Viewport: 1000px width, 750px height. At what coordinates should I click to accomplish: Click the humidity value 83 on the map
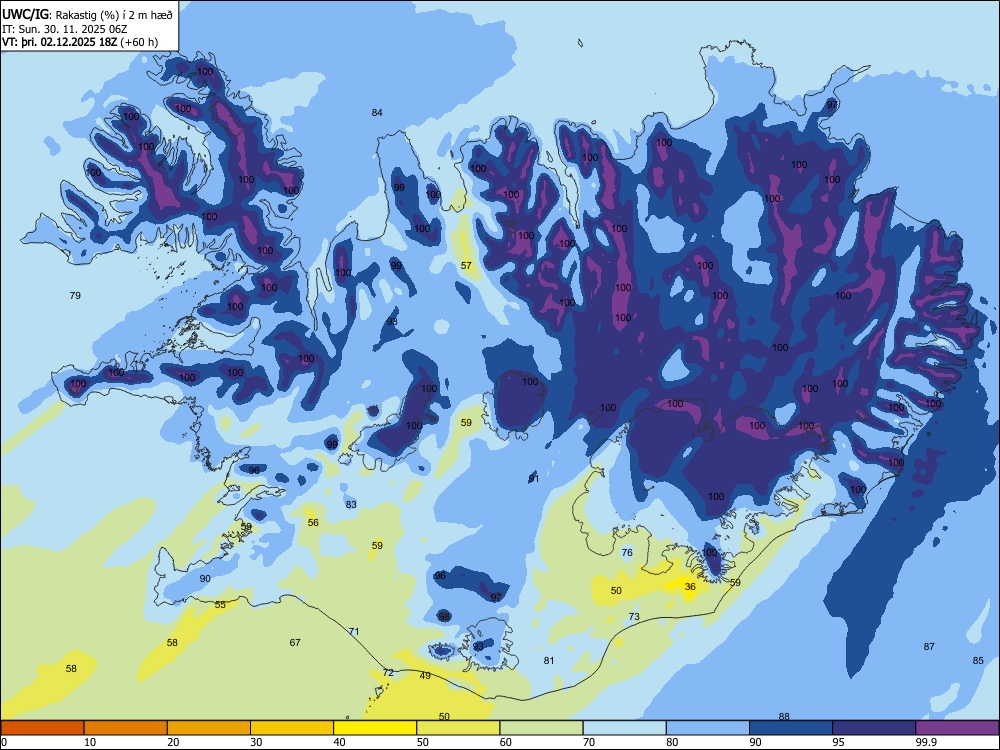point(351,504)
